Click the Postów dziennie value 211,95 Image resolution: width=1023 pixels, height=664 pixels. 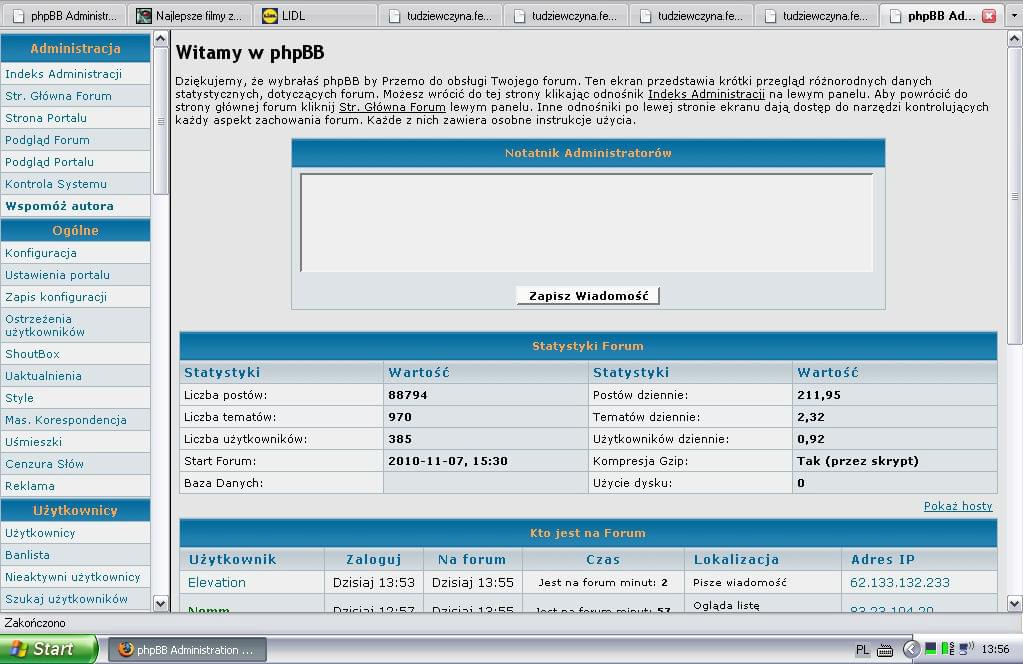coord(819,395)
